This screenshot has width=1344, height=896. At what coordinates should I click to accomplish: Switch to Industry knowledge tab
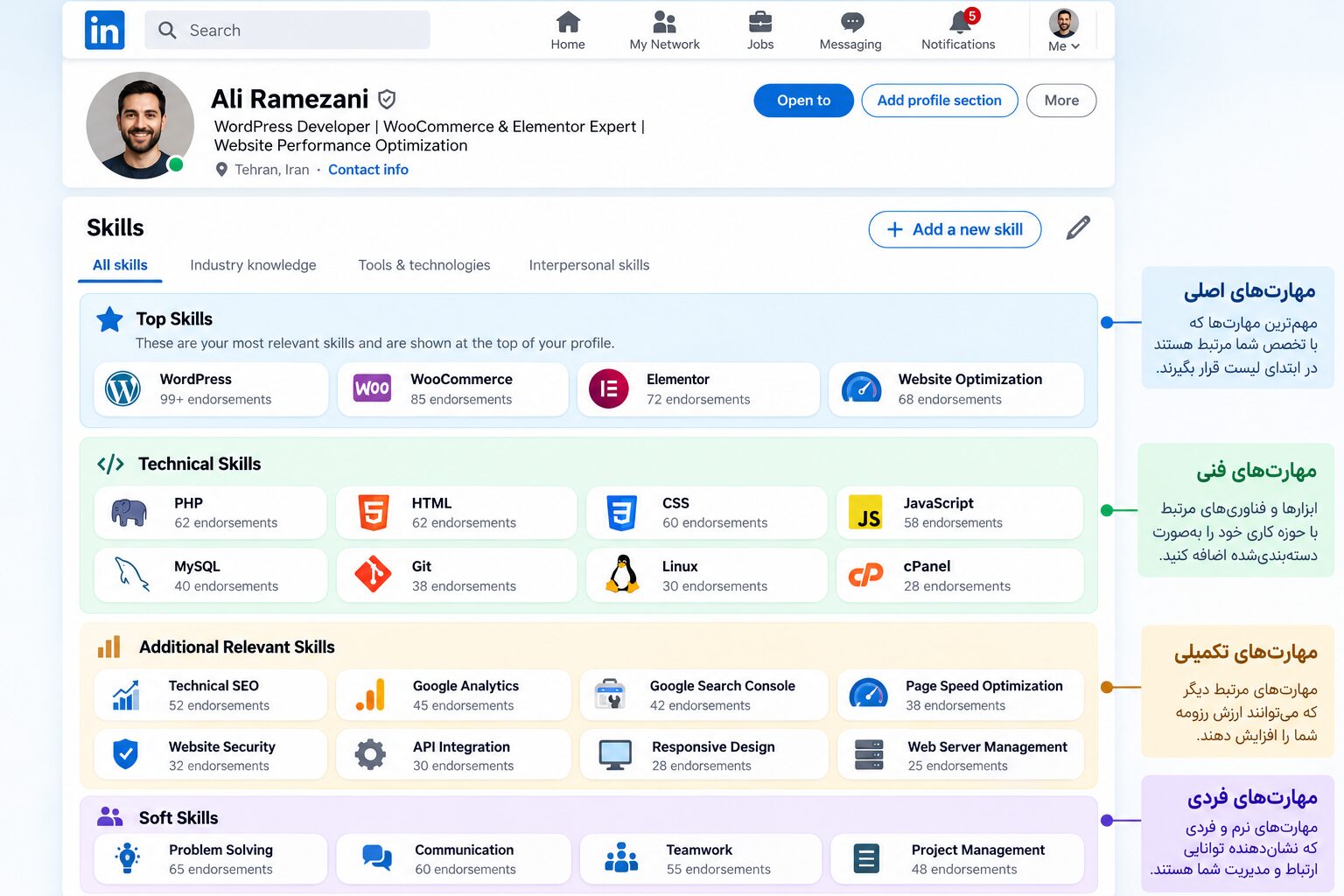click(x=253, y=265)
